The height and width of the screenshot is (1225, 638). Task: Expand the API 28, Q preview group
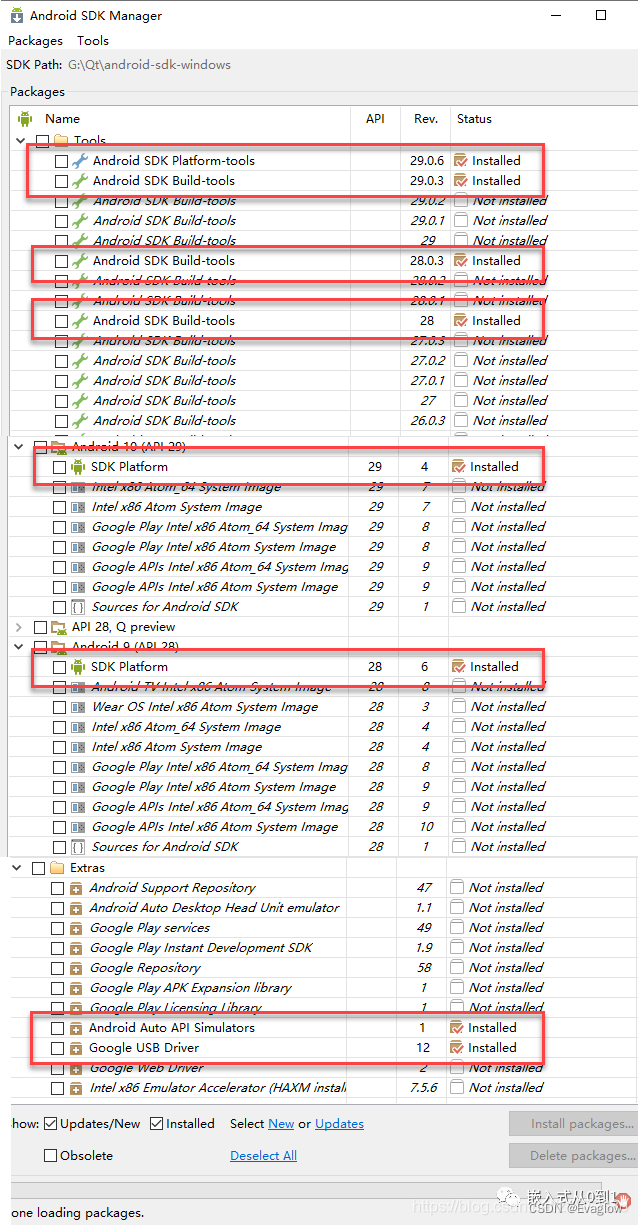coord(19,627)
